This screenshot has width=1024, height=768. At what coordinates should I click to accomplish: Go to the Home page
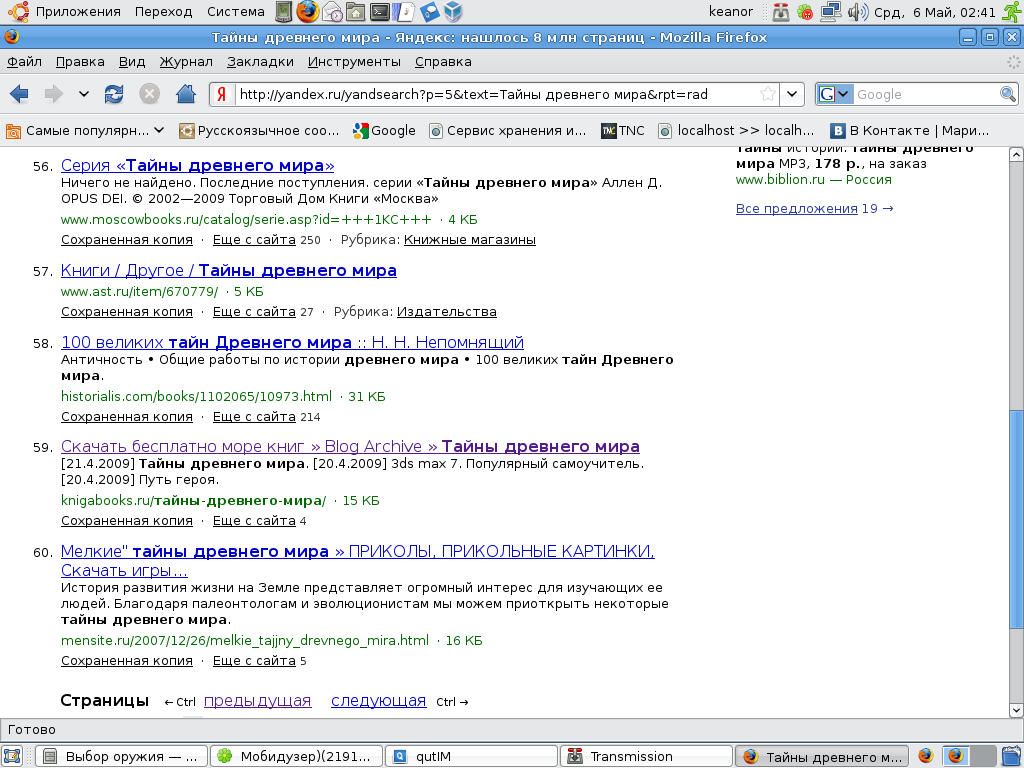[x=186, y=94]
